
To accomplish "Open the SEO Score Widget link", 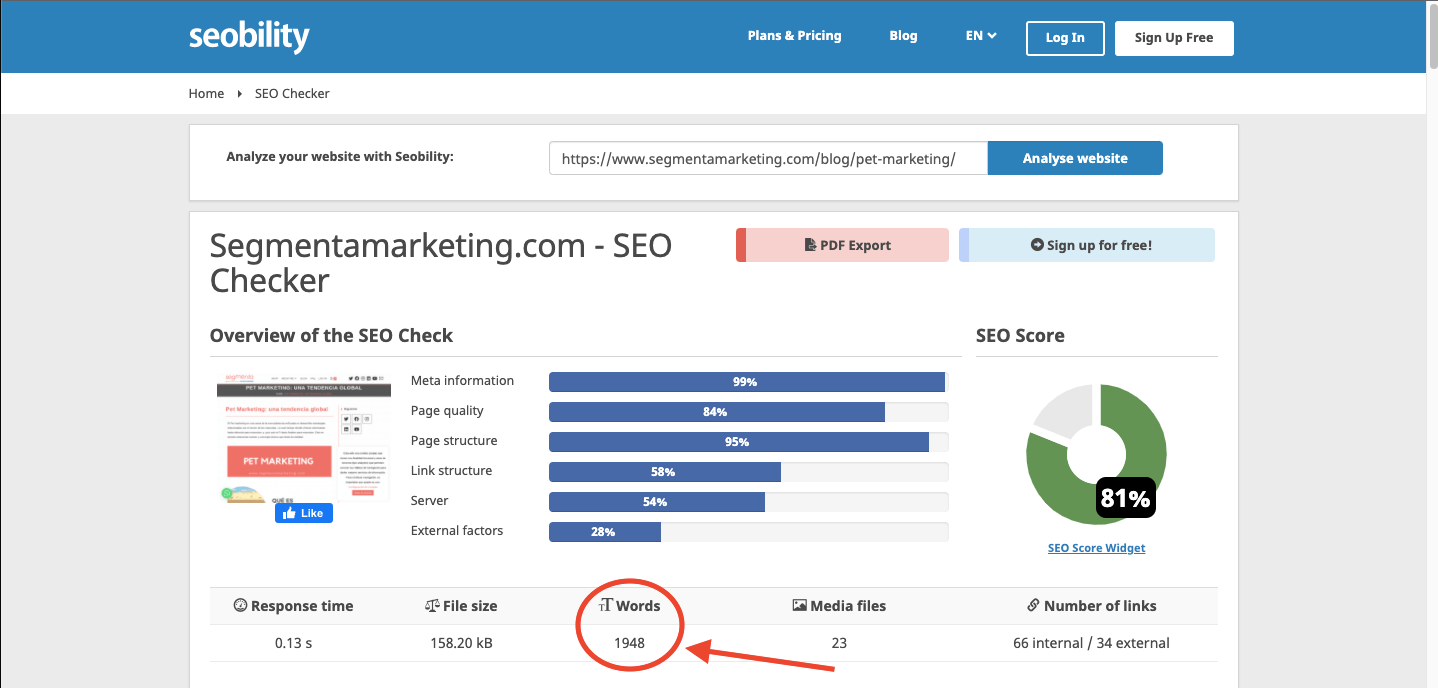I will coord(1096,548).
